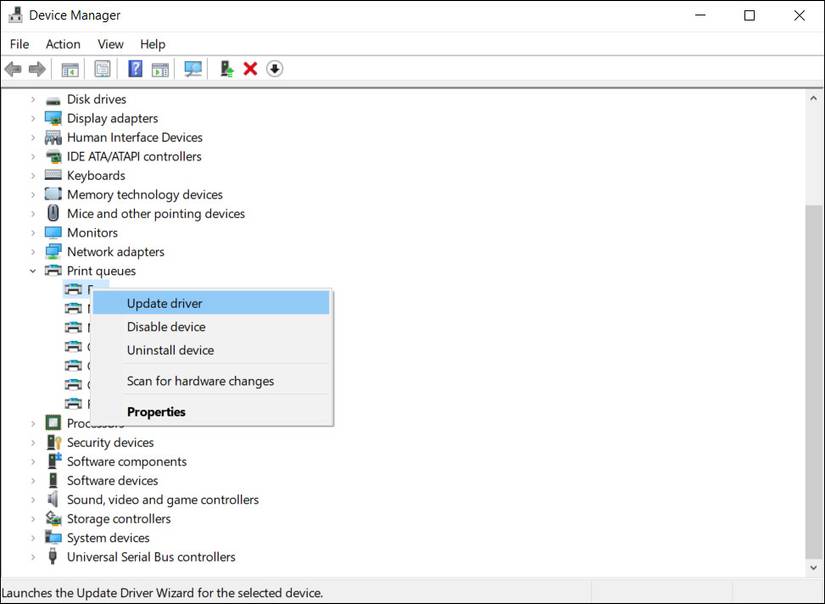The height and width of the screenshot is (604, 825).
Task: Click Disable device down-arrow toolbar icon
Action: (275, 69)
